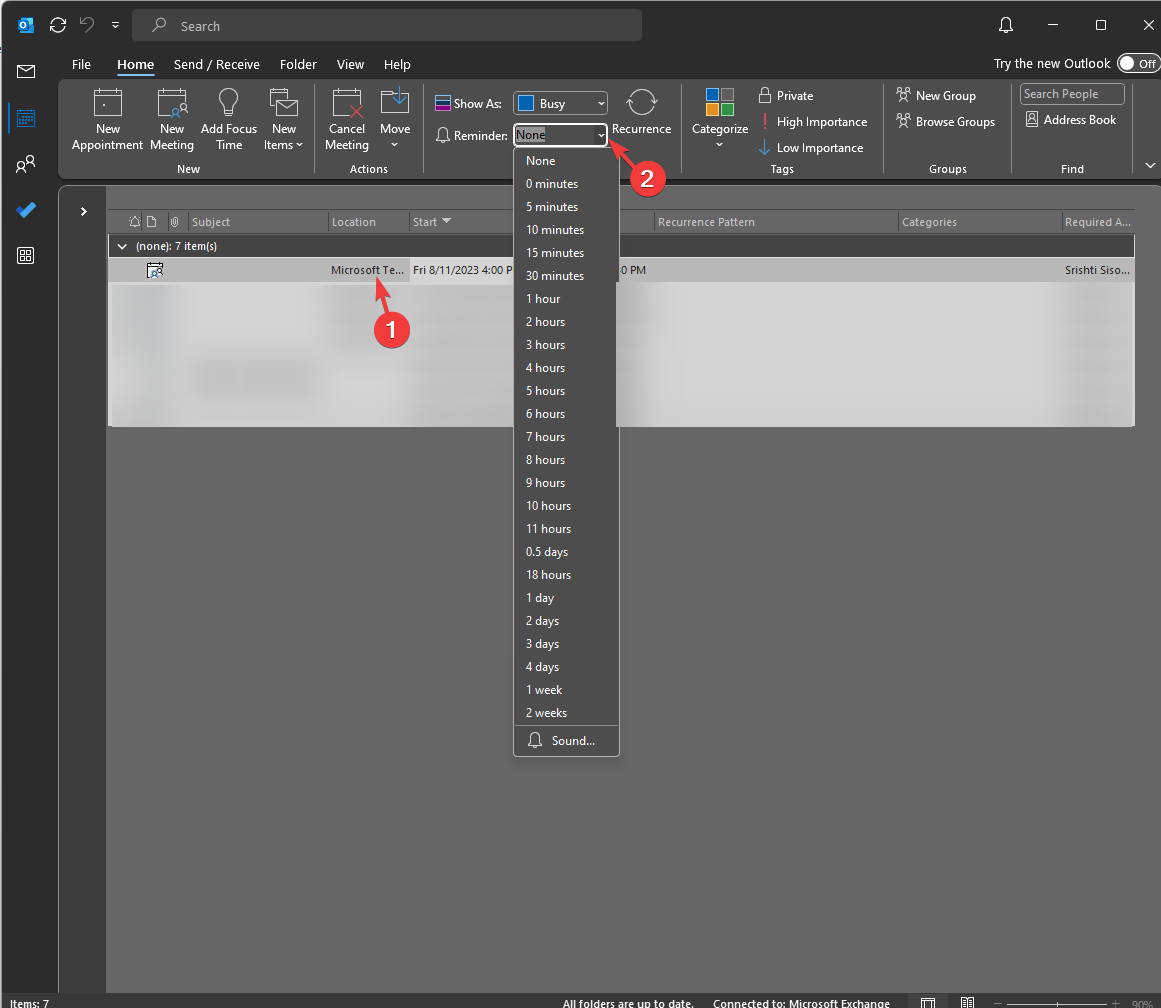Open the Folder tab
Viewport: 1161px width, 1008px height.
(x=298, y=64)
